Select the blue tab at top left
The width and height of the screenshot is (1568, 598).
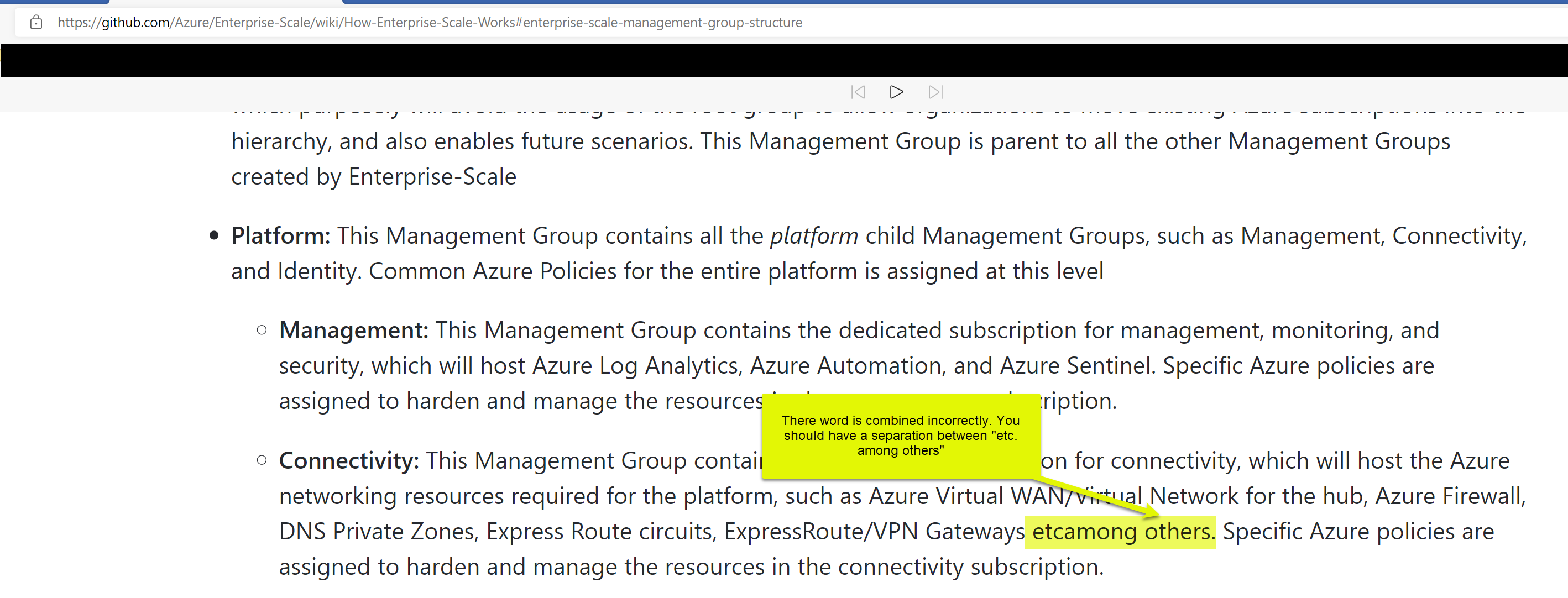[55, 2]
